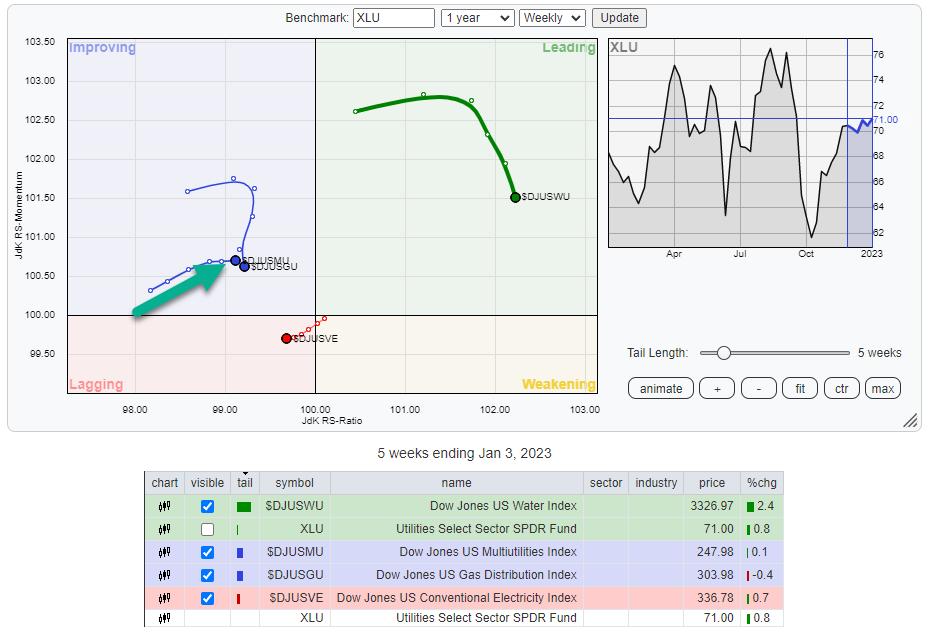The height and width of the screenshot is (639, 930).
Task: Open chart icon for Conventional Electricity row
Action: click(164, 598)
